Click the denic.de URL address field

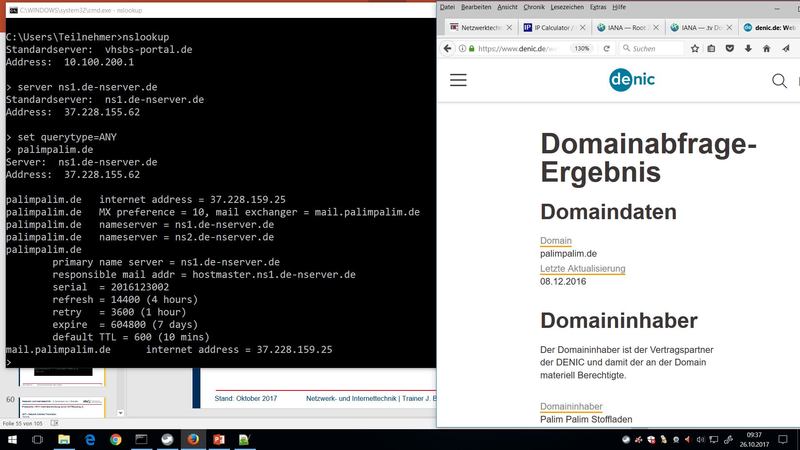pos(518,48)
